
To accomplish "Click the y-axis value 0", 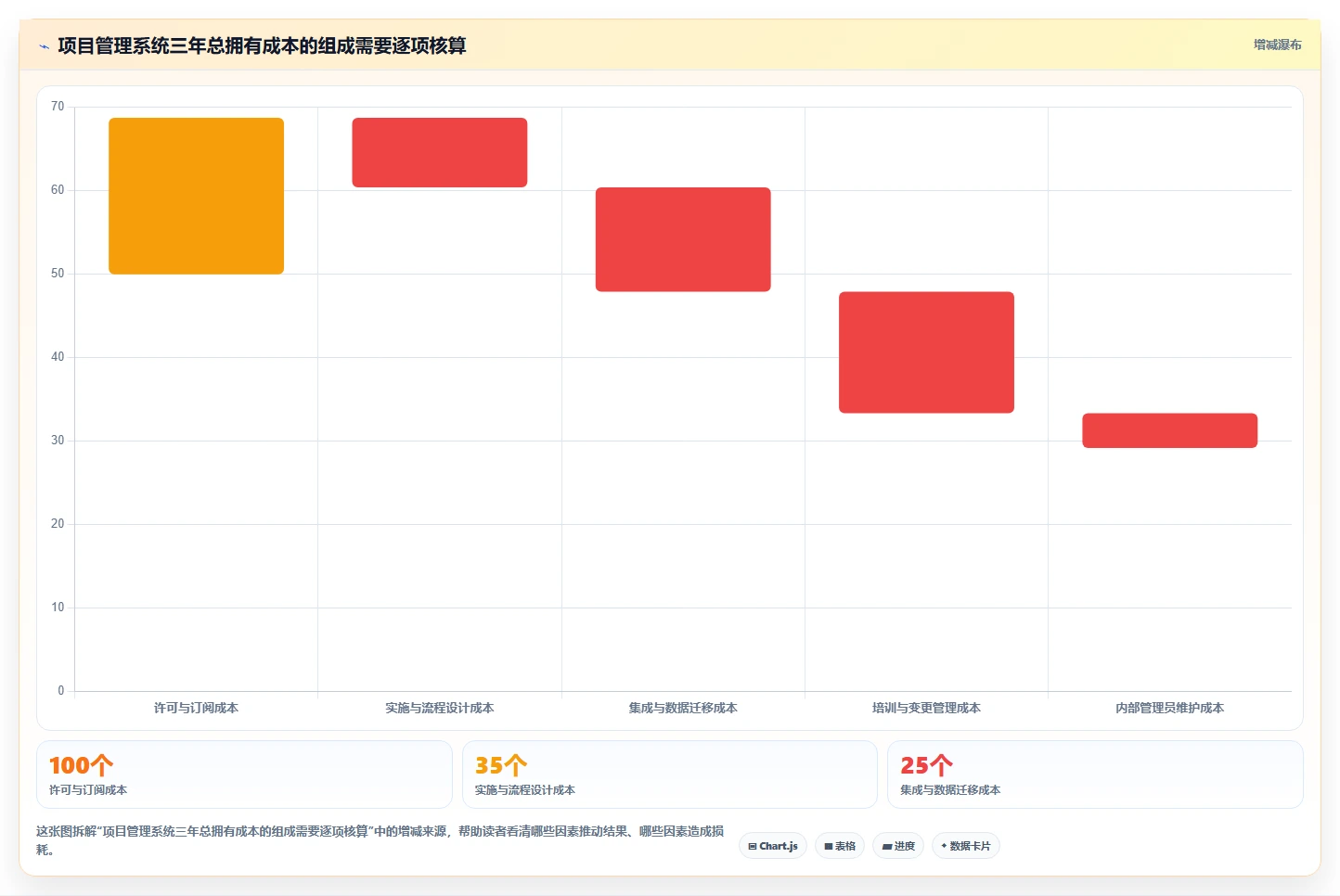I will (x=61, y=691).
